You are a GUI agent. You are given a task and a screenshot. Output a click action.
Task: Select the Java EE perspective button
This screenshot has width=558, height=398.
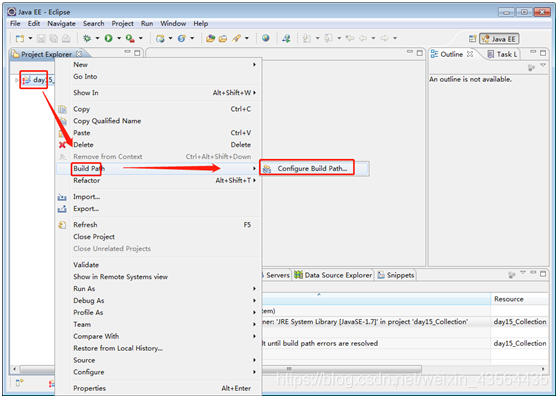point(499,39)
